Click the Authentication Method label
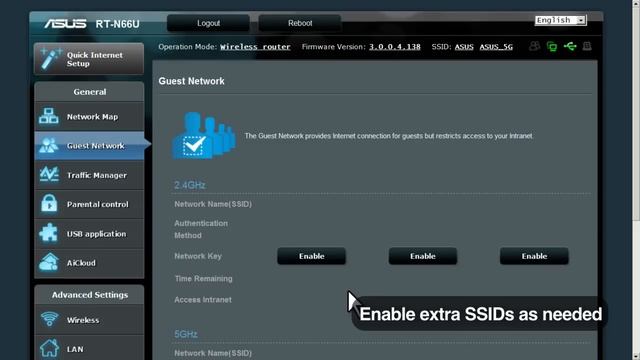Viewport: 640px width, 360px height. click(201, 229)
